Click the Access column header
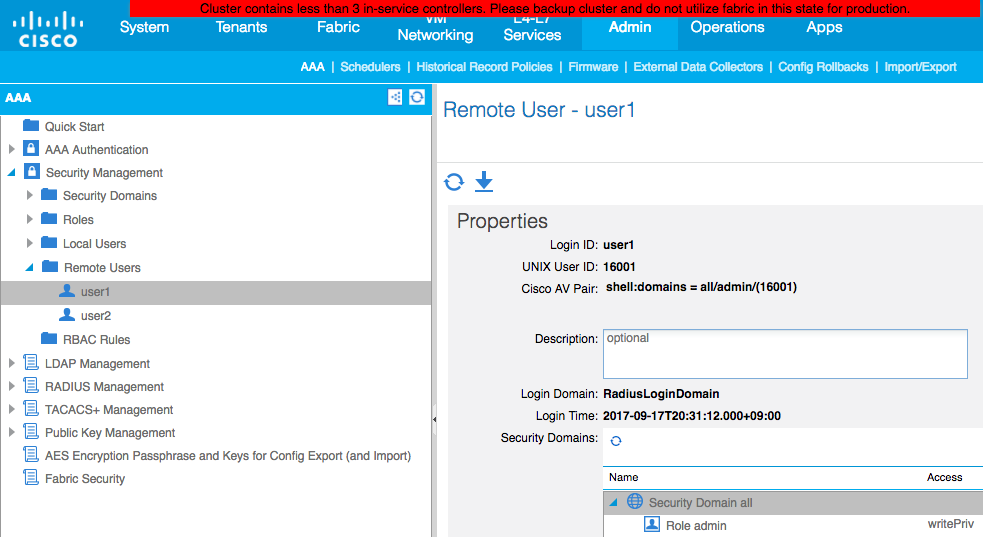This screenshot has height=537, width=983. [x=944, y=477]
